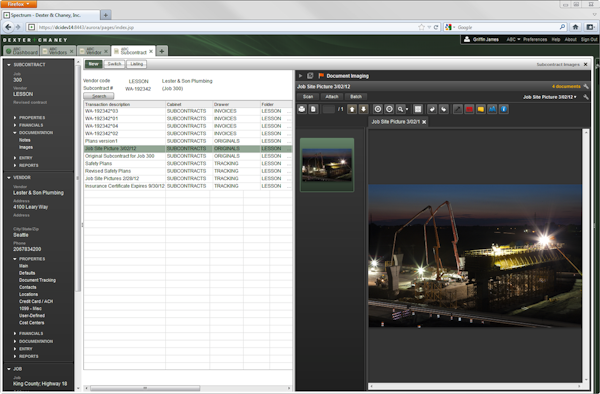Viewport: 600px width, 394px height.
Task: Click the Scan button
Action: click(308, 97)
